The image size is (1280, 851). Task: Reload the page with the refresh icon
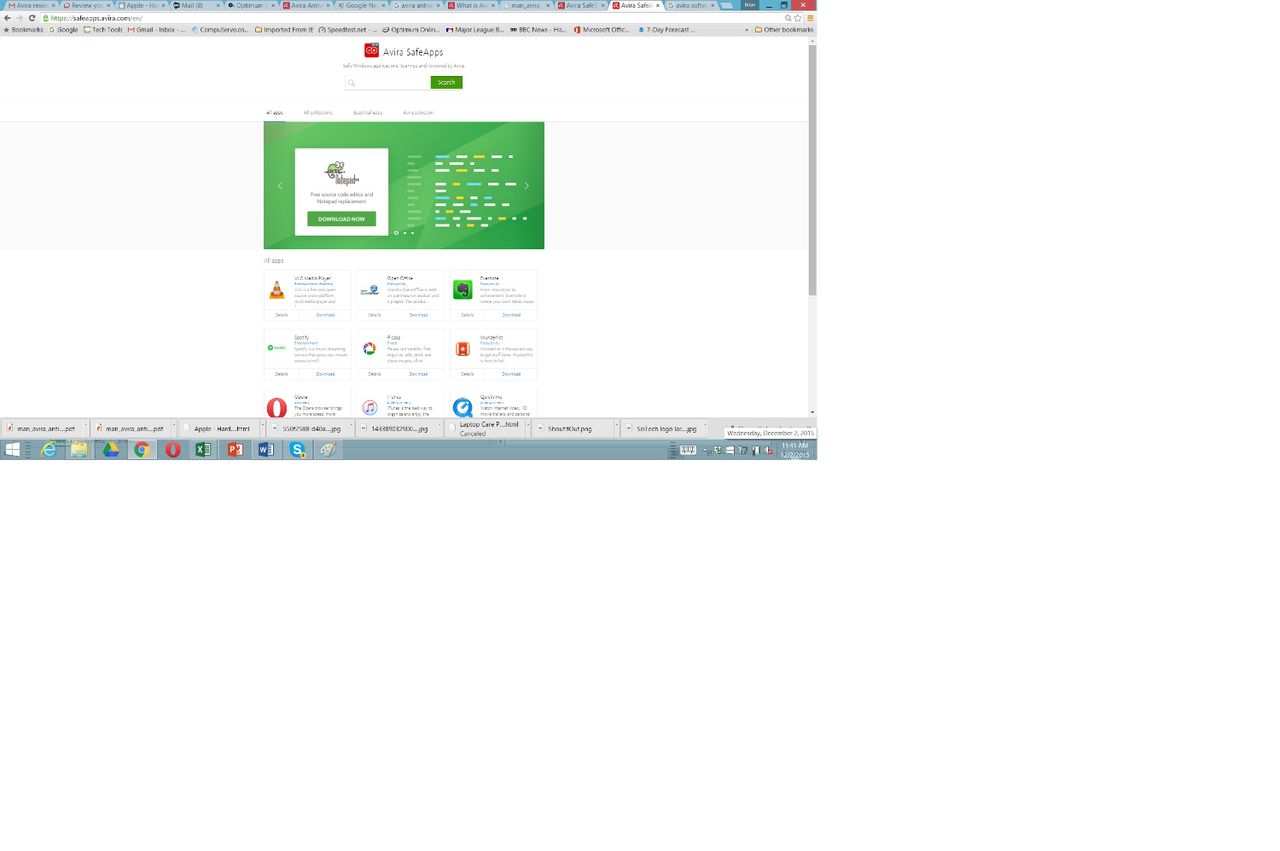point(32,18)
